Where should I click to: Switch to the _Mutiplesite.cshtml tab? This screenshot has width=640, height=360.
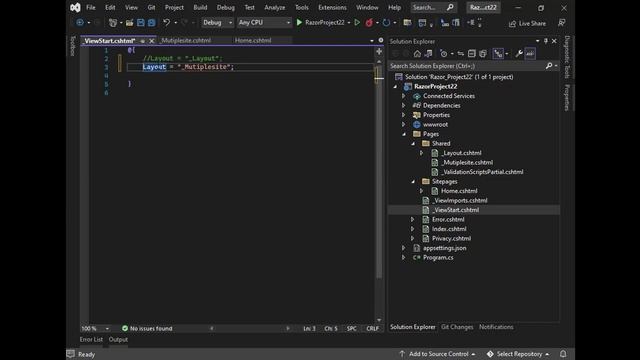click(x=185, y=40)
